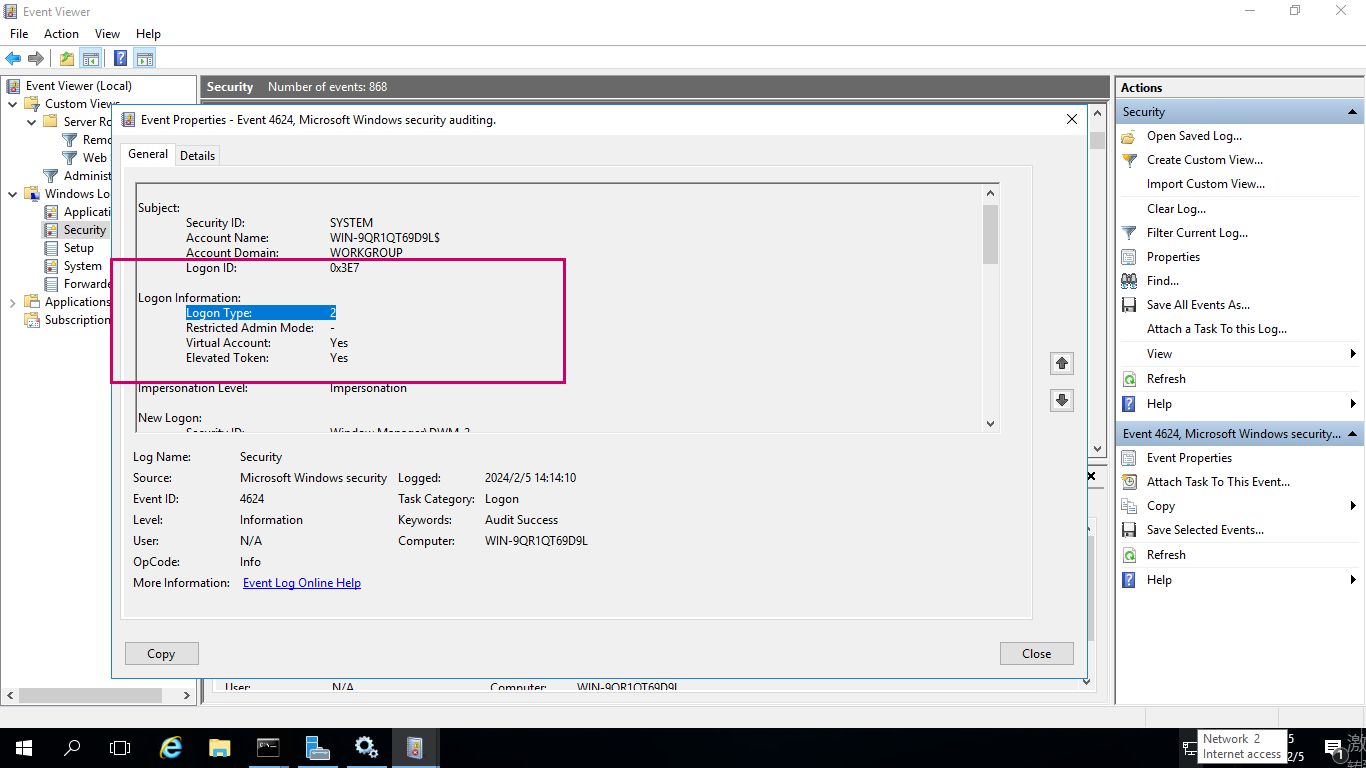Click the SYSTEM Security ID value
This screenshot has width=1366, height=768.
[351, 223]
